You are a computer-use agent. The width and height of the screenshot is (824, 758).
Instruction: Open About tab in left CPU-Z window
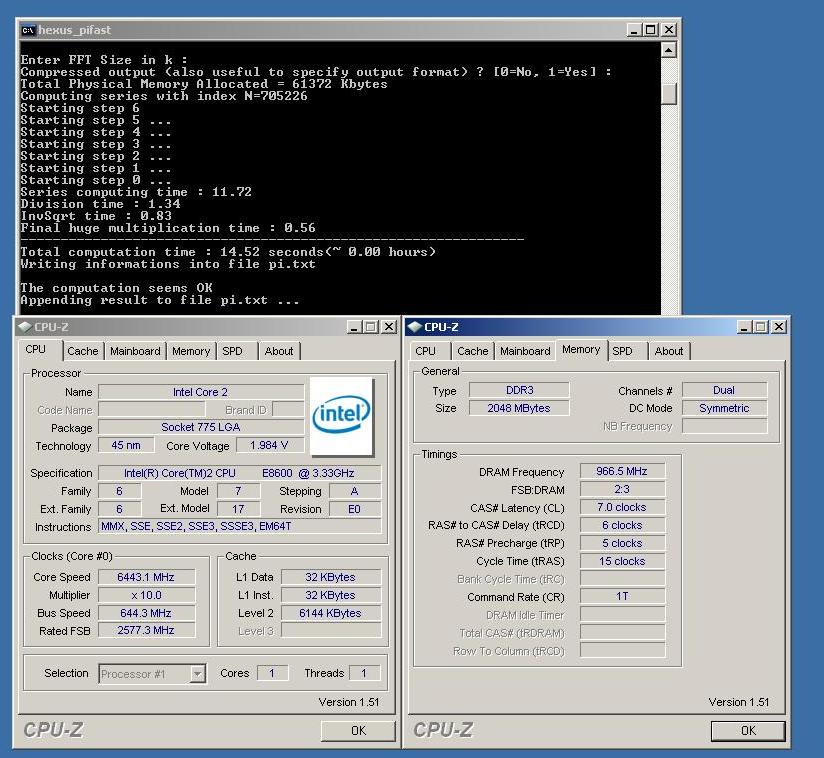point(279,351)
